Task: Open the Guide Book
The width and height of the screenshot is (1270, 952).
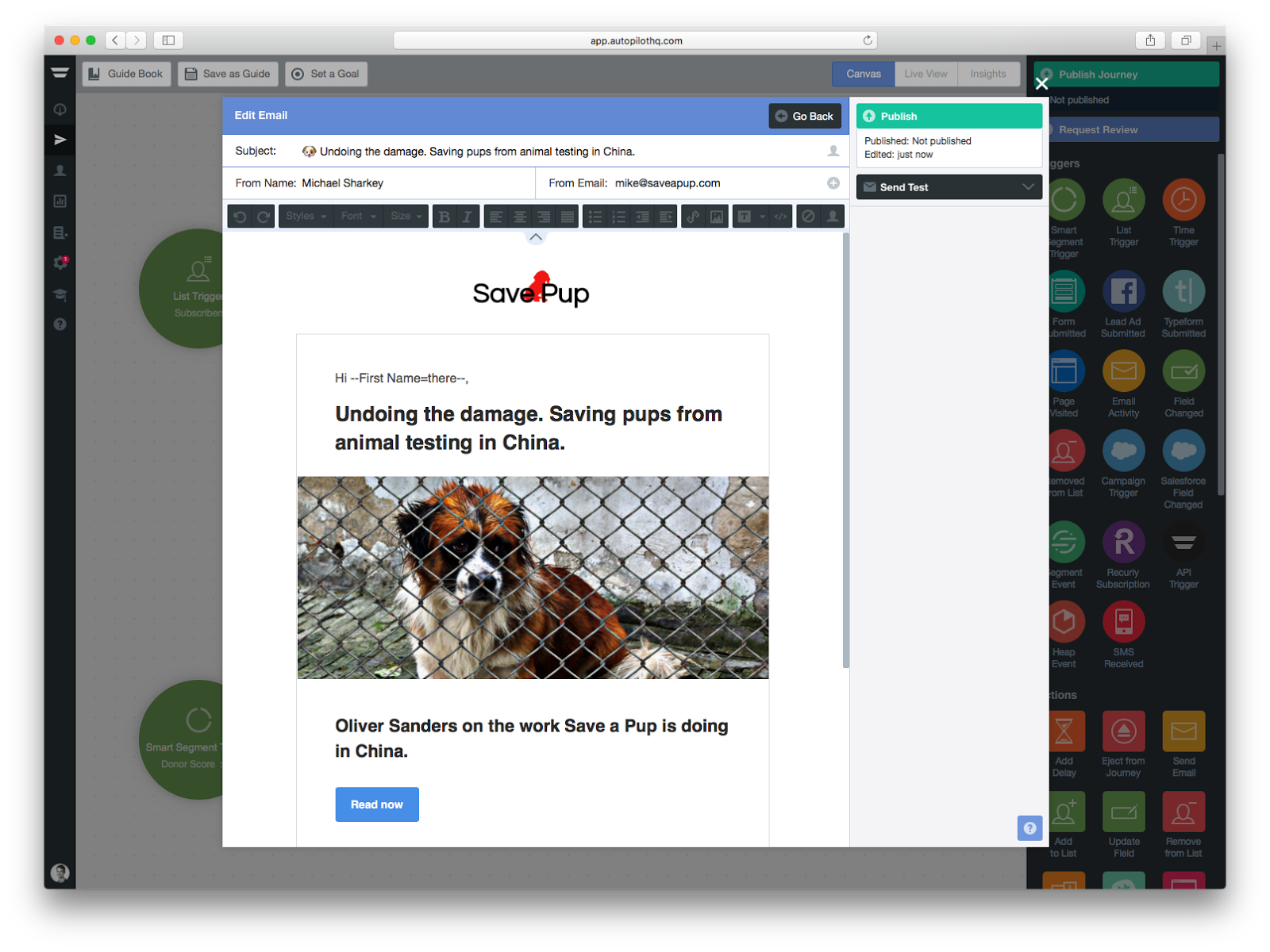Action: pos(126,74)
